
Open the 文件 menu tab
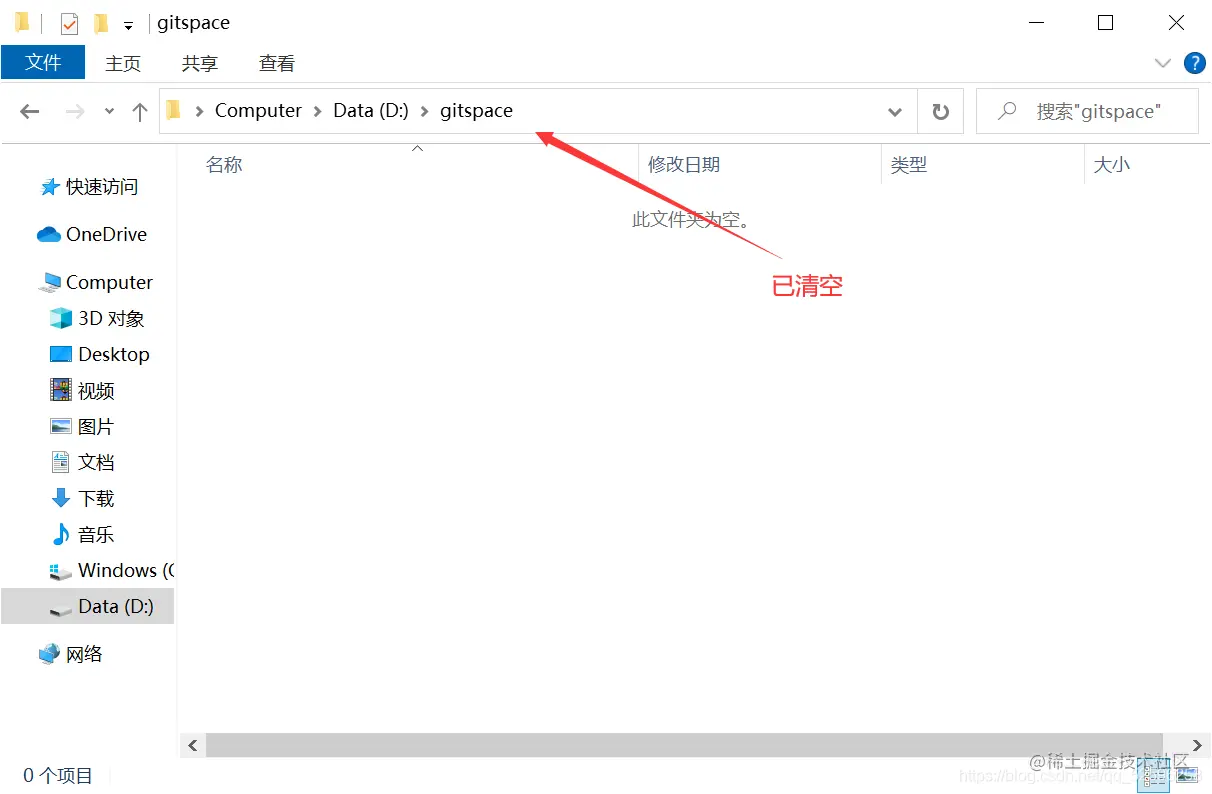[43, 62]
